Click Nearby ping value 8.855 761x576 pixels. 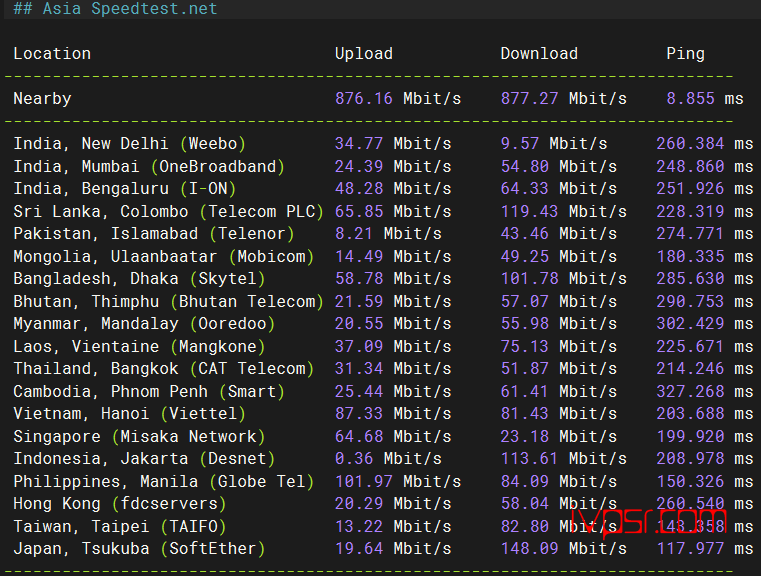(690, 99)
